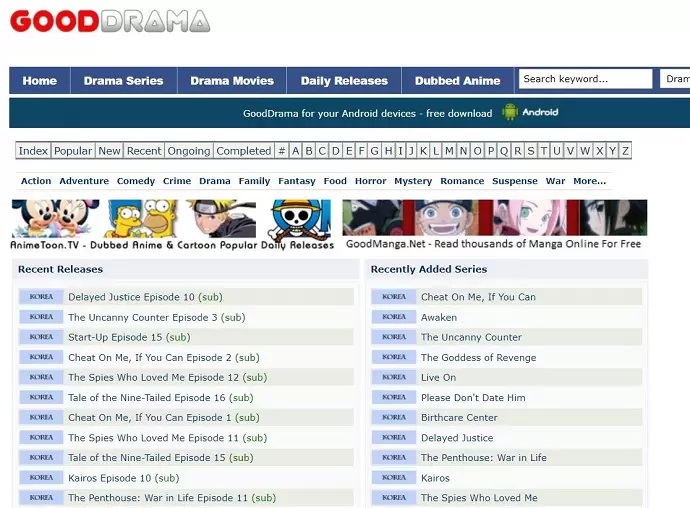Open the Delayed Justice series
The width and height of the screenshot is (690, 508).
tap(457, 438)
